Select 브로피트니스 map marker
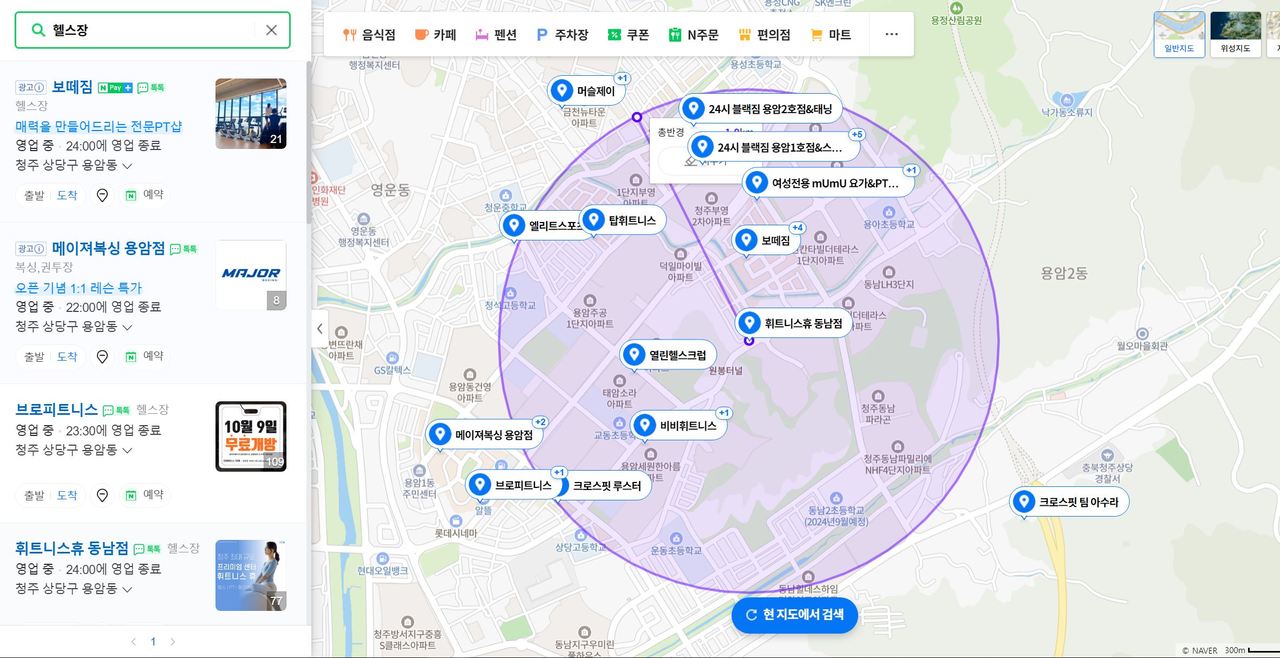 [x=514, y=486]
